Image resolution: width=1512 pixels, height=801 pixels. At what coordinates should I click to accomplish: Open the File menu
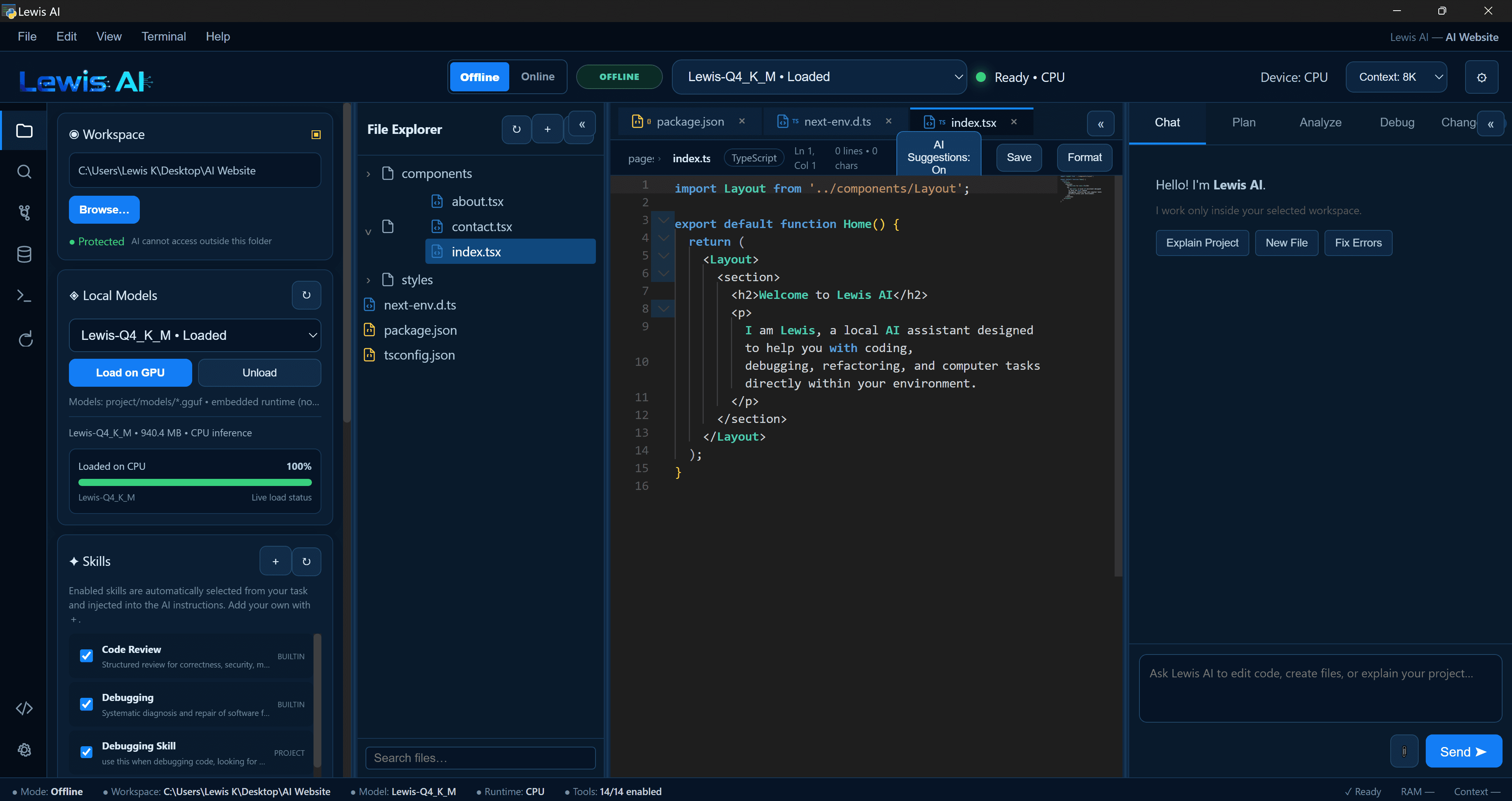(x=27, y=36)
